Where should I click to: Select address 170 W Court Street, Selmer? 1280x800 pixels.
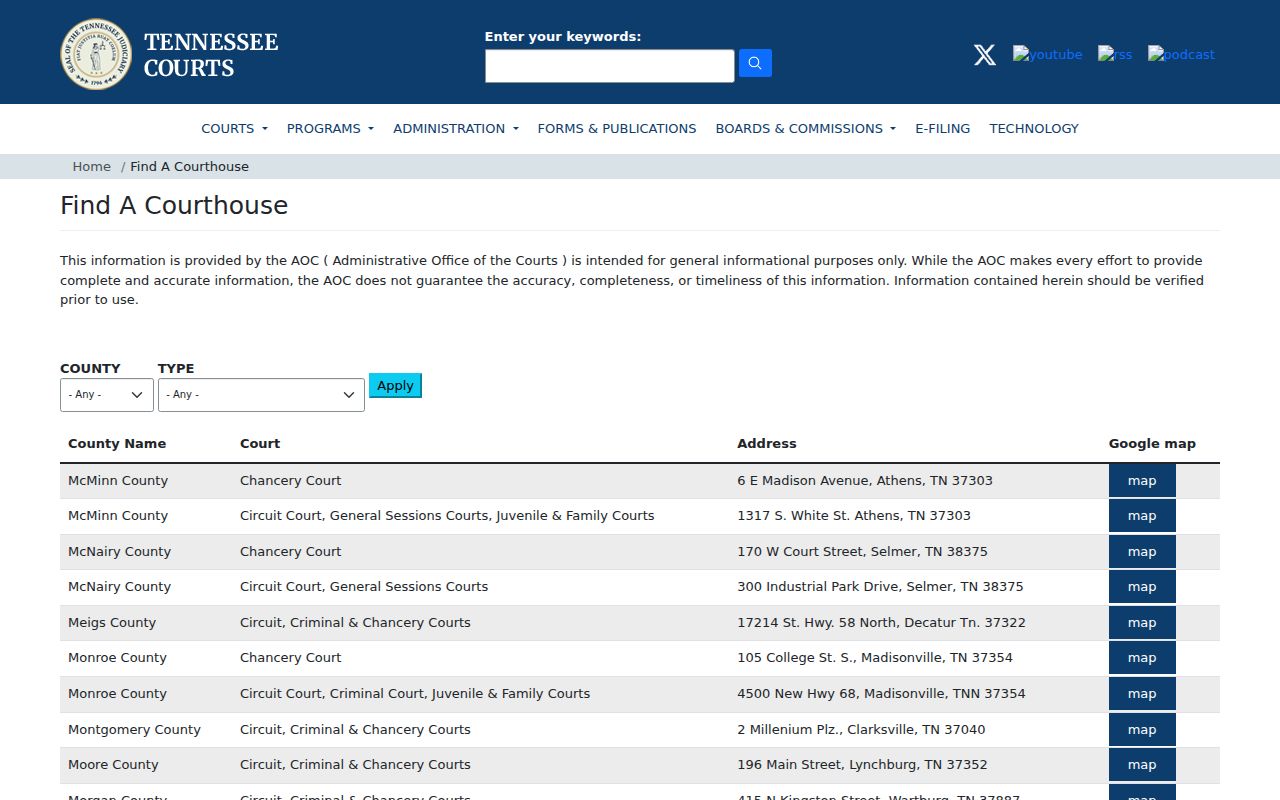point(862,551)
